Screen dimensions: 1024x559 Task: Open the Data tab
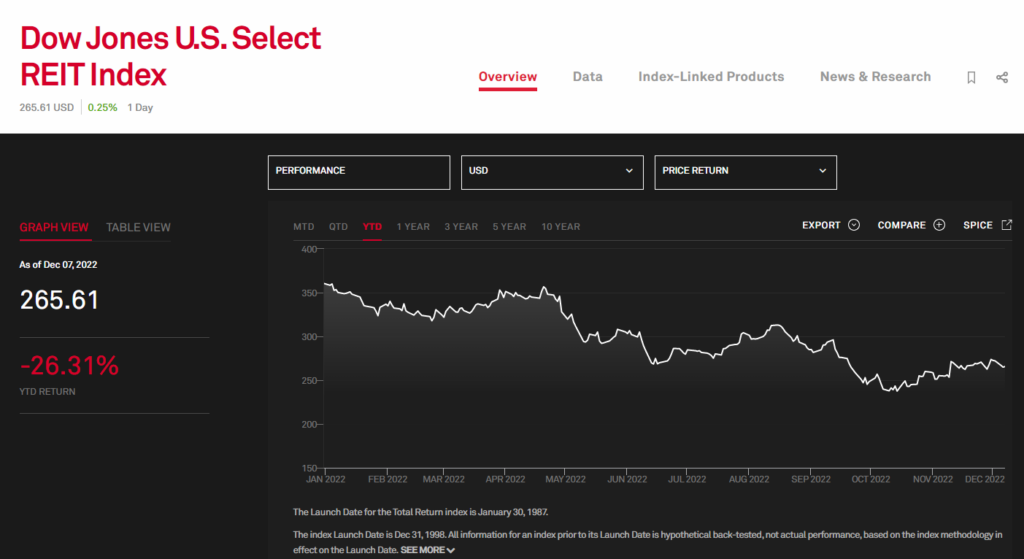pyautogui.click(x=587, y=77)
